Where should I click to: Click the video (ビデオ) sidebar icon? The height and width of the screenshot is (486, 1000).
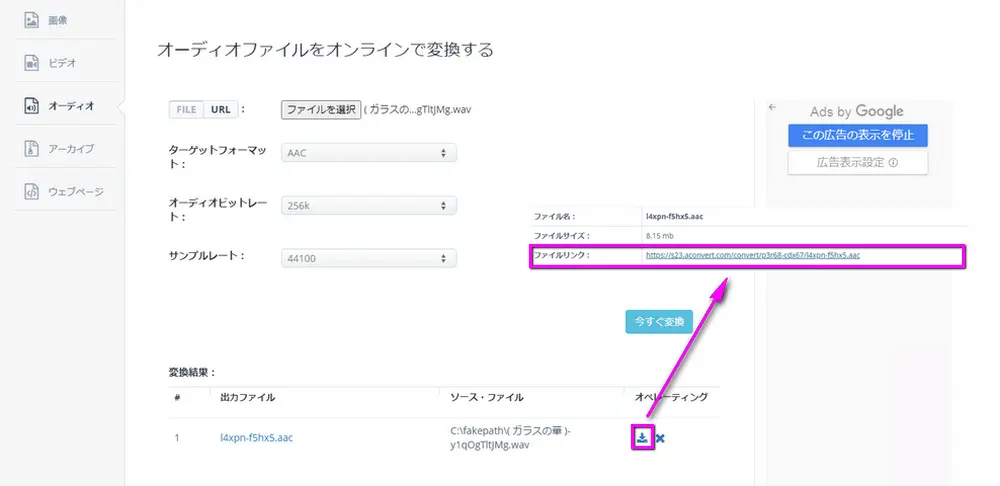tap(31, 62)
